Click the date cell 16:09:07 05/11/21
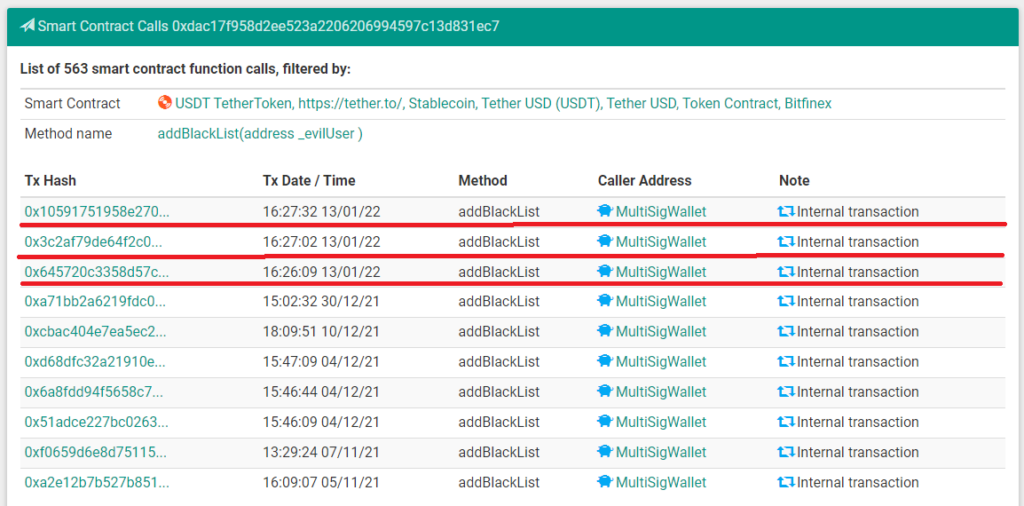 321,482
